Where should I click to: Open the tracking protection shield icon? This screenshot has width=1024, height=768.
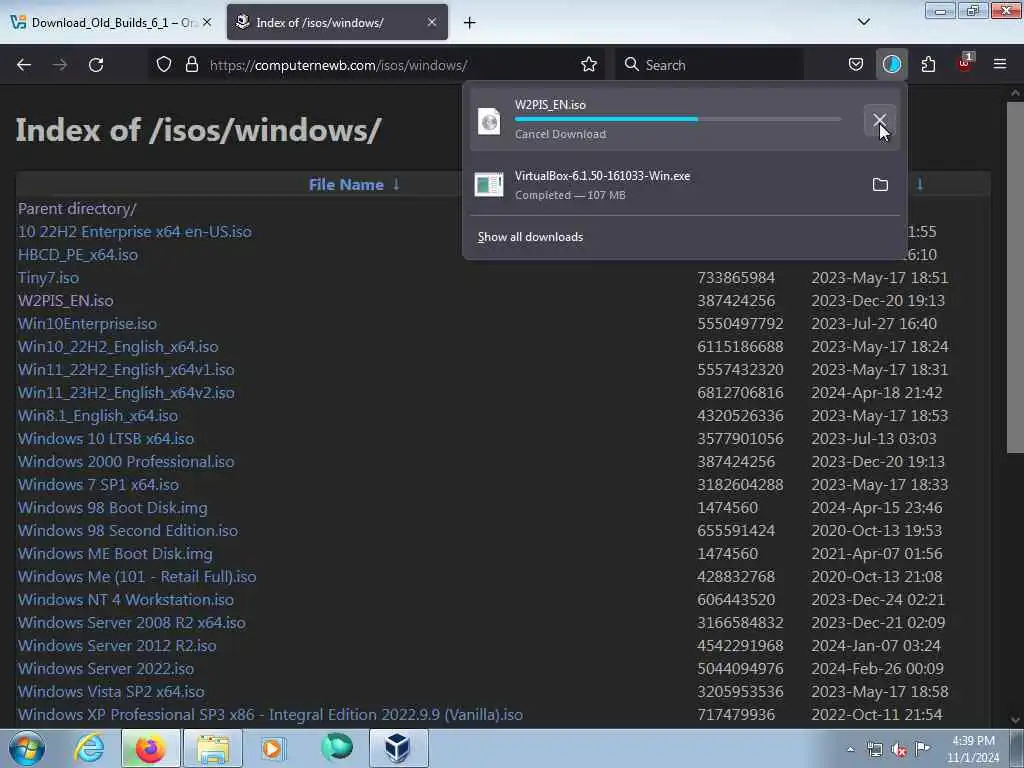point(164,65)
